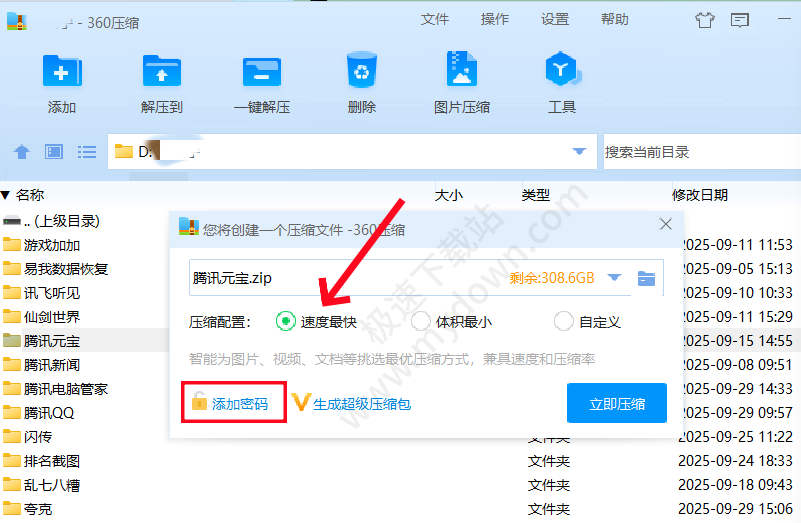Toggle sort arrow on the 名称 column

pyautogui.click(x=6, y=195)
